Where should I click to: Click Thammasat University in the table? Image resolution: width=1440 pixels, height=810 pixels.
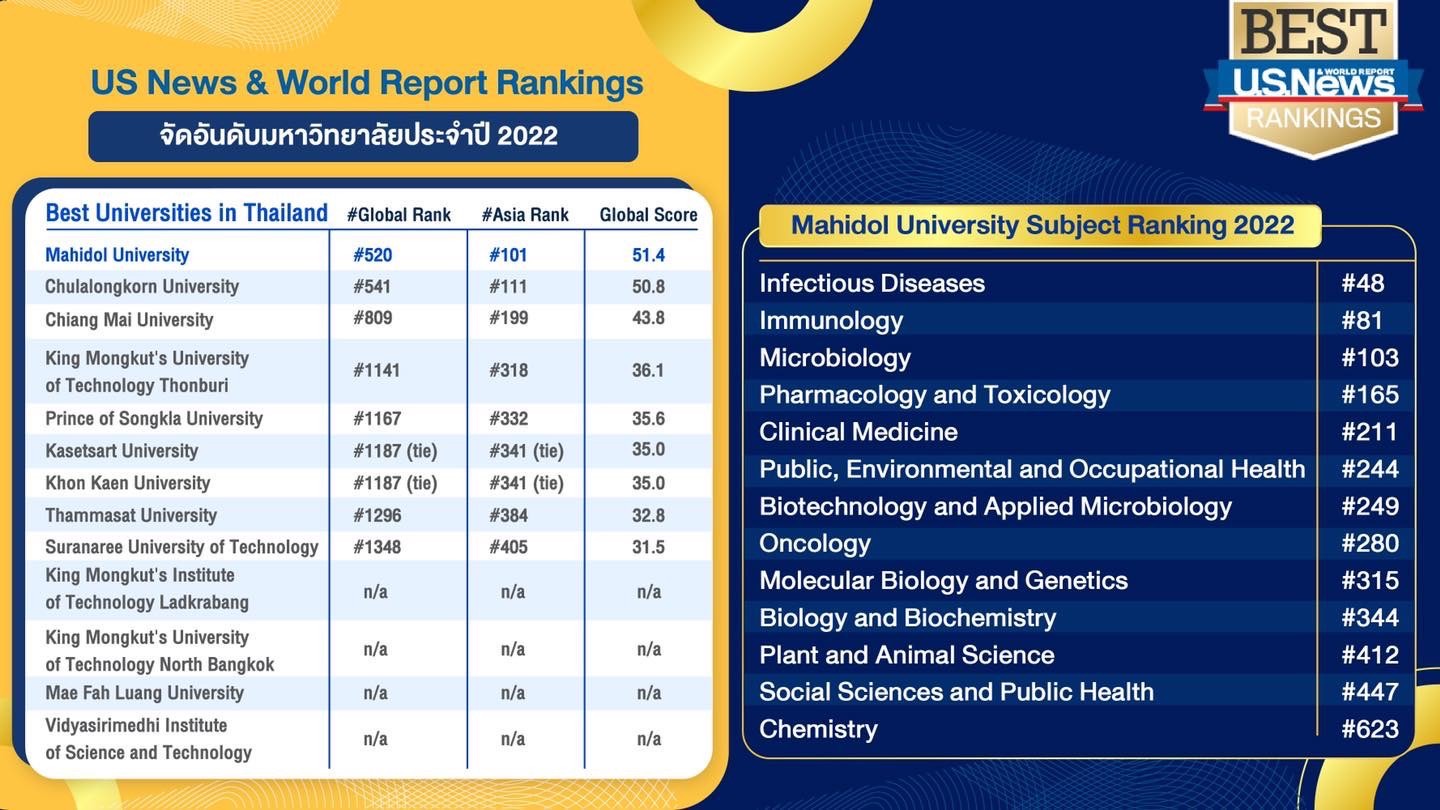coord(131,516)
